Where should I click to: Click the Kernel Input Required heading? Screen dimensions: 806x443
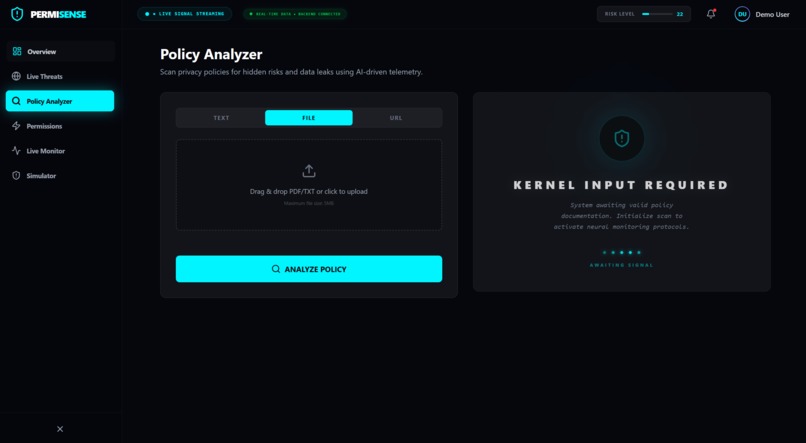621,185
